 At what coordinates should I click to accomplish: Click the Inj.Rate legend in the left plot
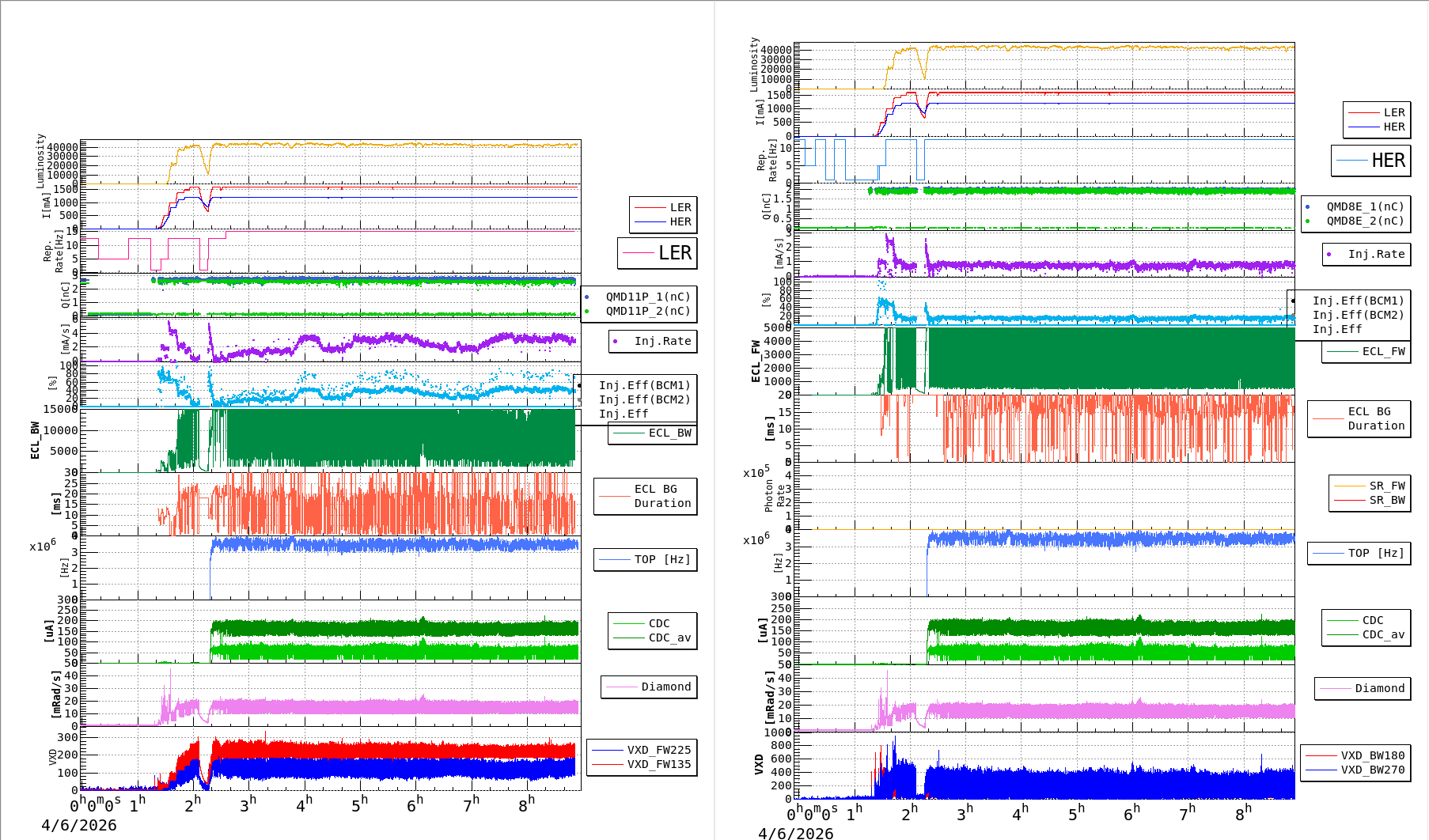(653, 342)
